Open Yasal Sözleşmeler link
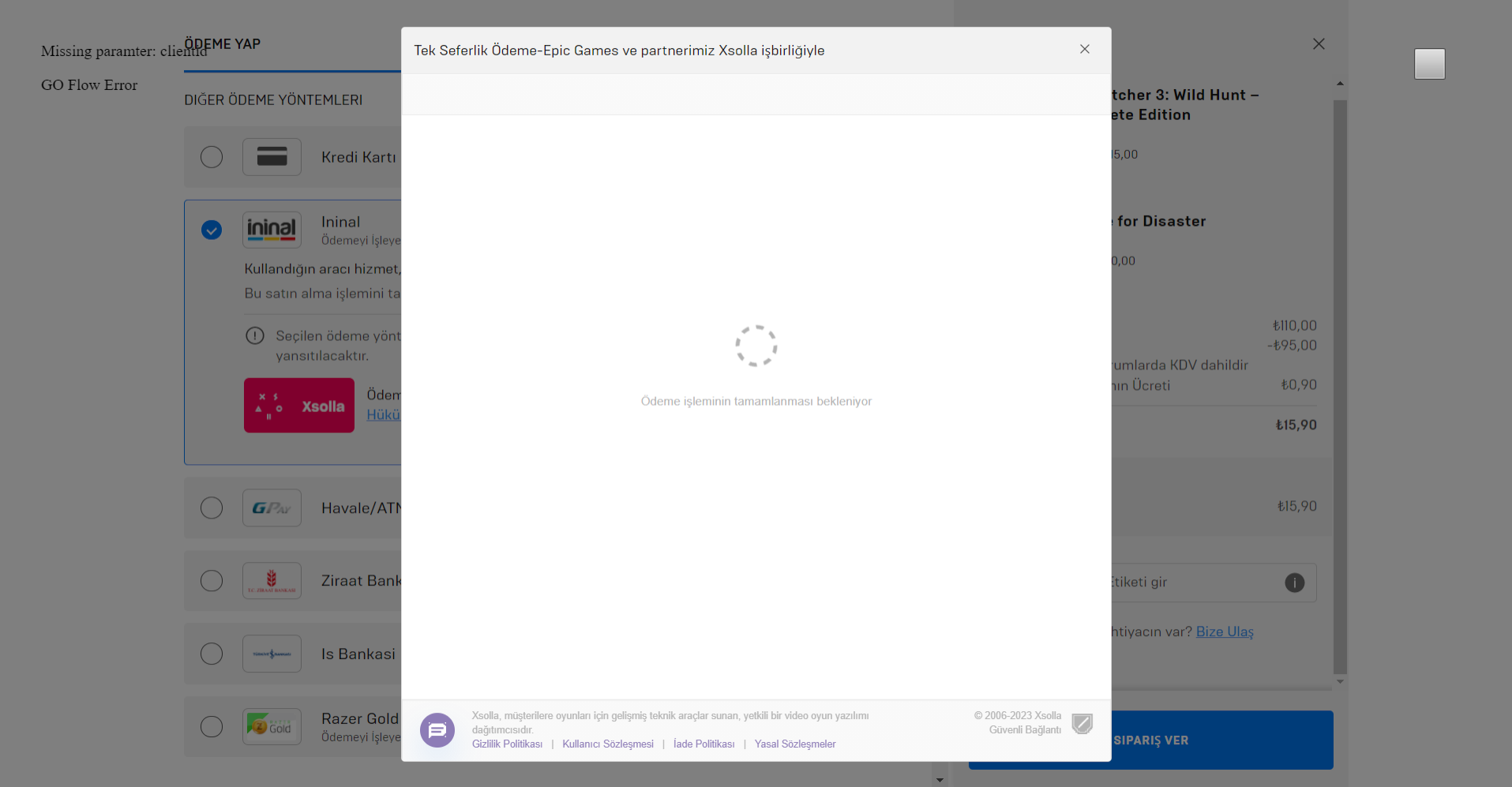This screenshot has height=787, width=1512. point(795,744)
